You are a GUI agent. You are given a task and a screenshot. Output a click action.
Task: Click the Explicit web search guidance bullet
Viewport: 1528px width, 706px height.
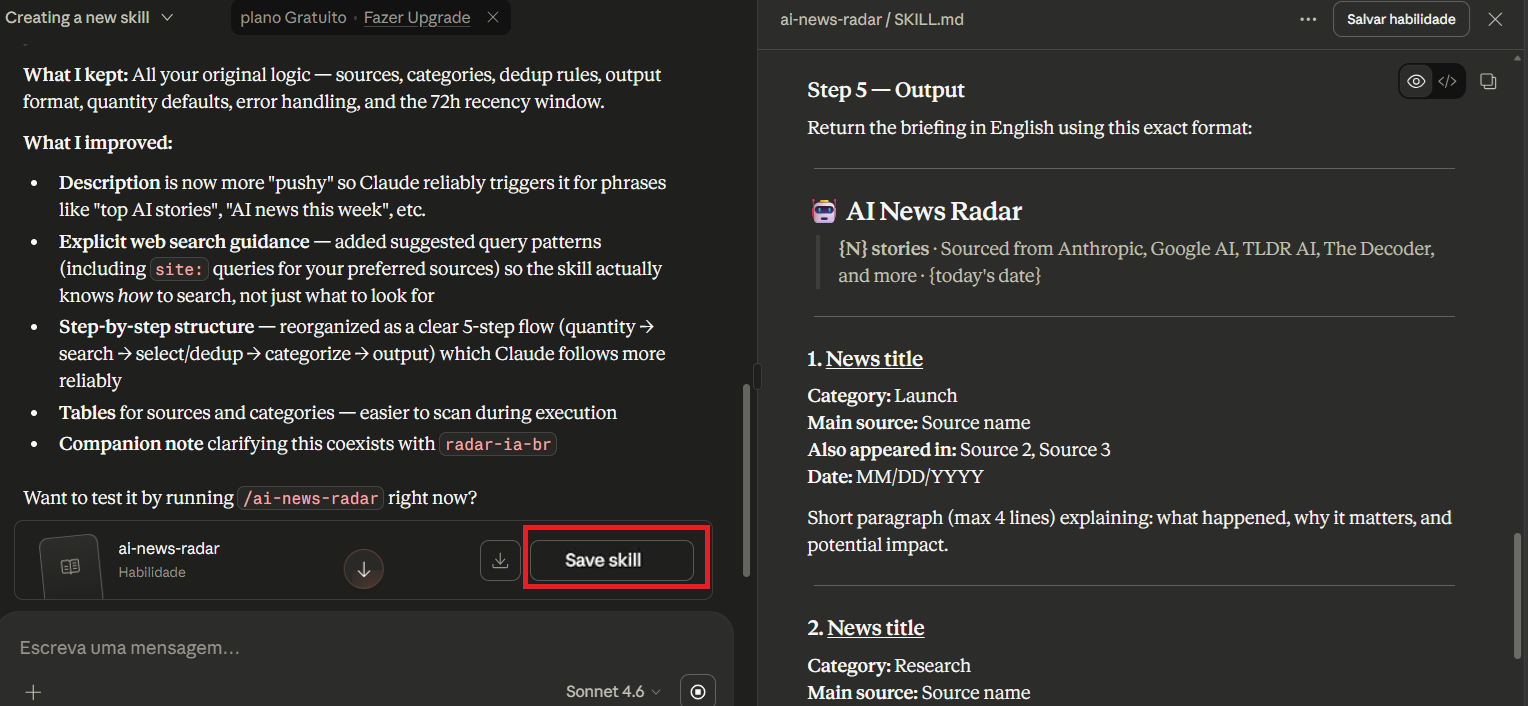(362, 269)
